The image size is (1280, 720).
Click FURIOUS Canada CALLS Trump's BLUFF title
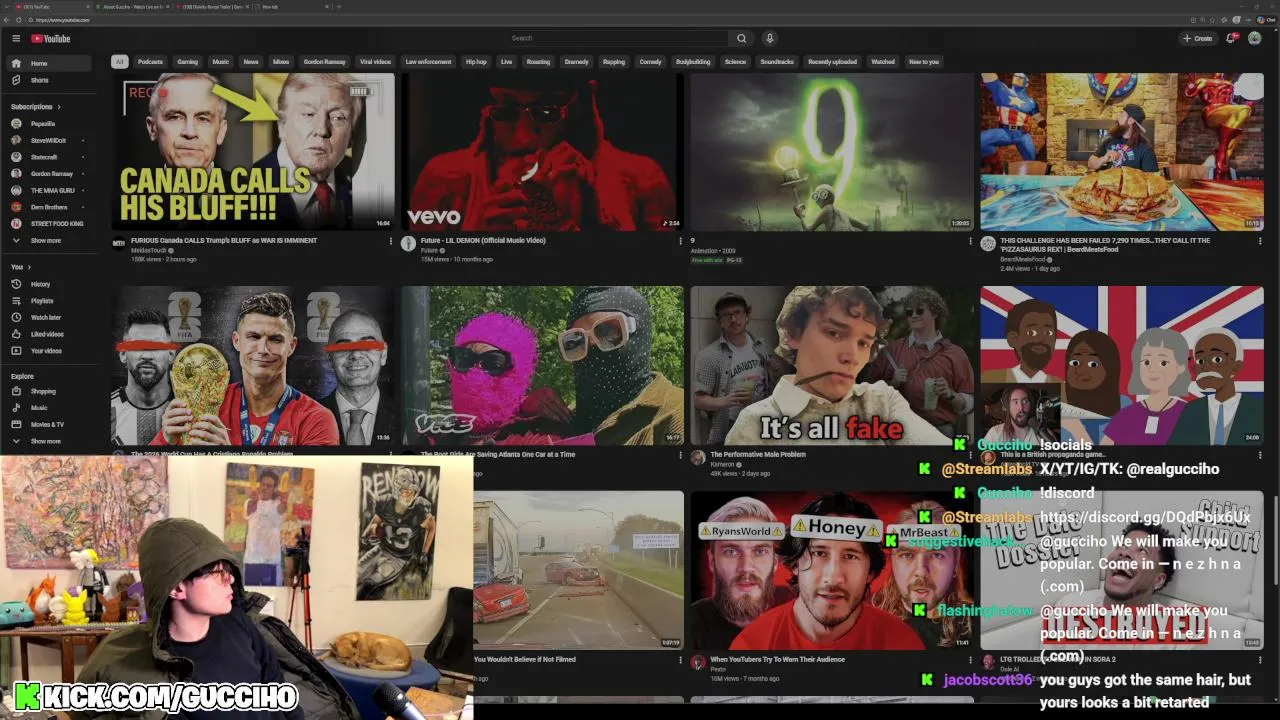click(x=224, y=241)
